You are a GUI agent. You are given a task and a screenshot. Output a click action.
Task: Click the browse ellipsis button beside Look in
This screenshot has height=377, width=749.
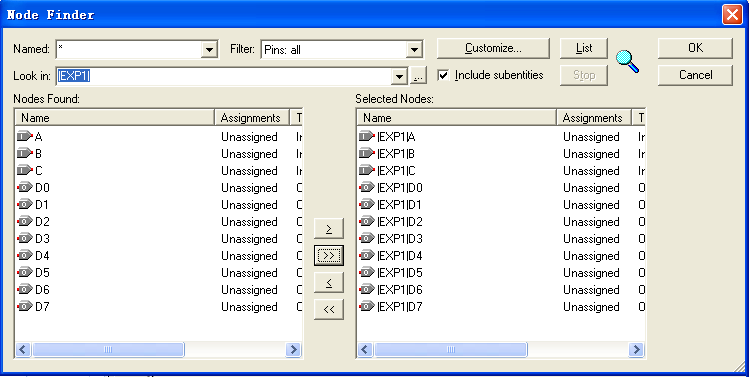417,76
